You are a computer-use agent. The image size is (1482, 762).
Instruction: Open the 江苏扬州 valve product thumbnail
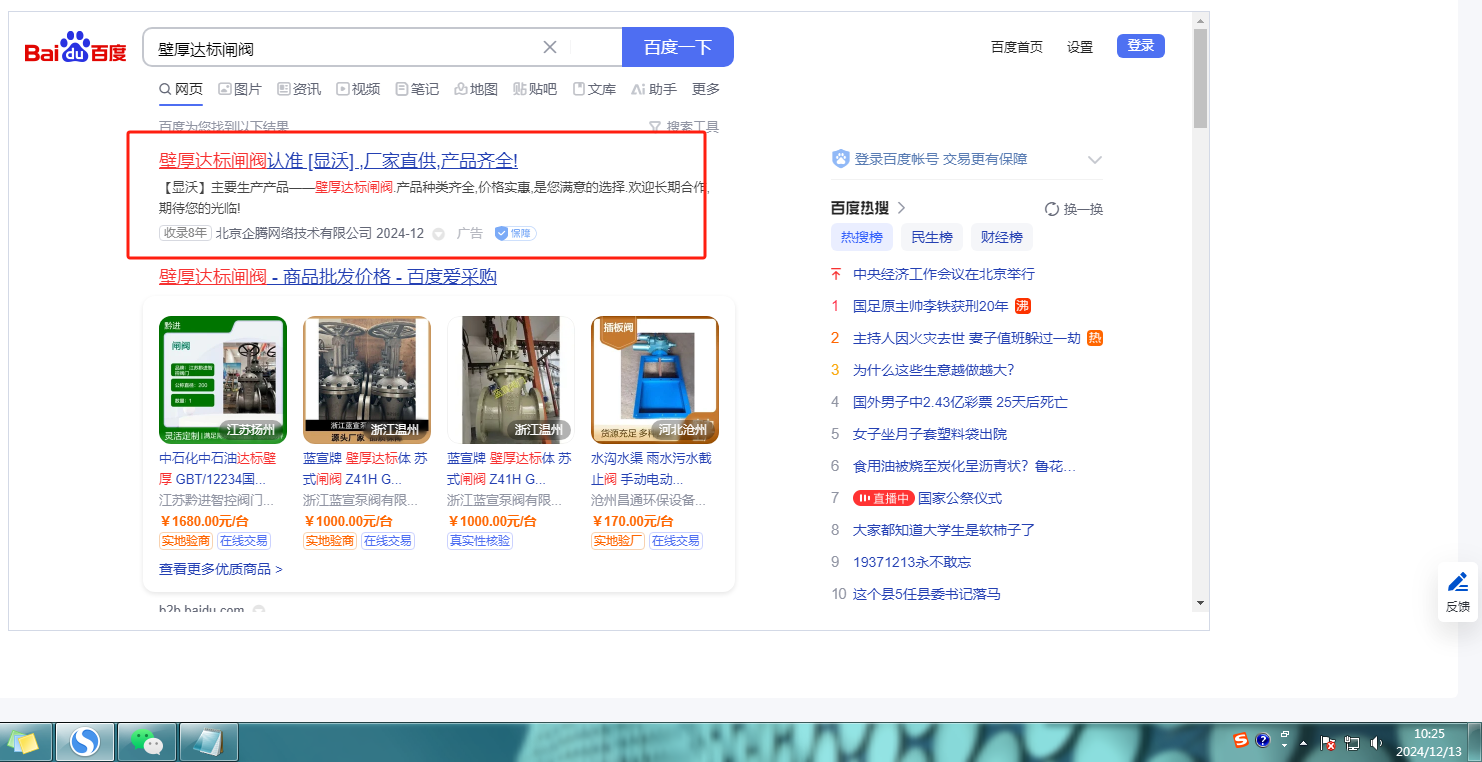(x=223, y=380)
